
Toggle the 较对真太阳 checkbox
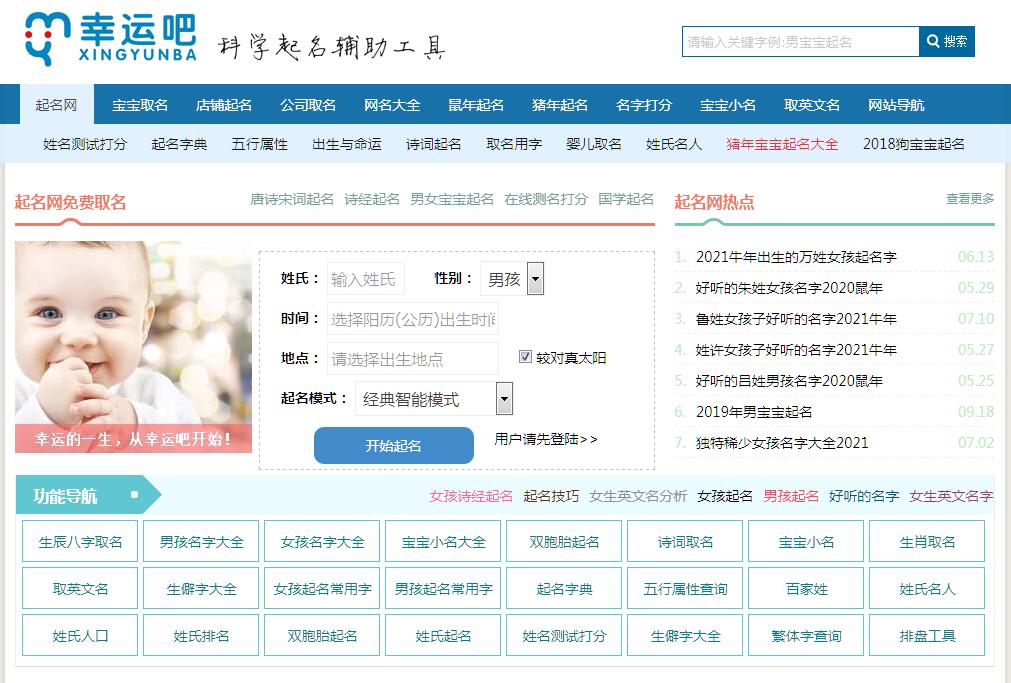click(x=526, y=357)
